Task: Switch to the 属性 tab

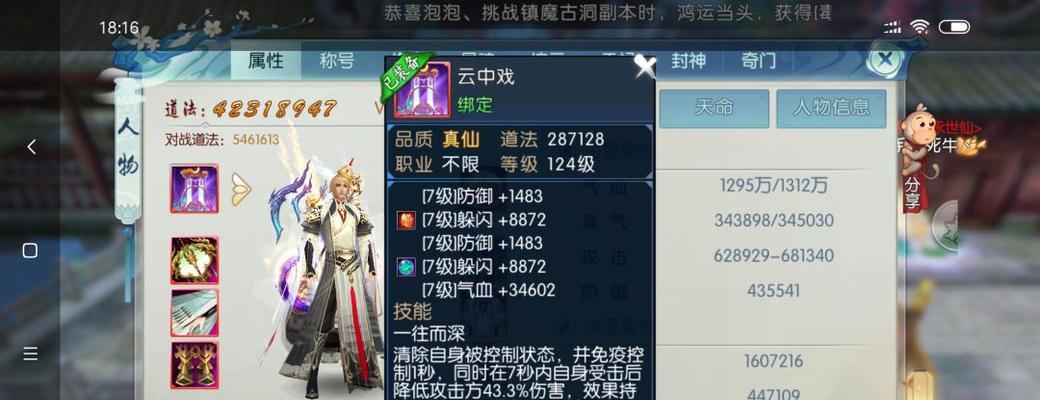Action: coord(266,61)
